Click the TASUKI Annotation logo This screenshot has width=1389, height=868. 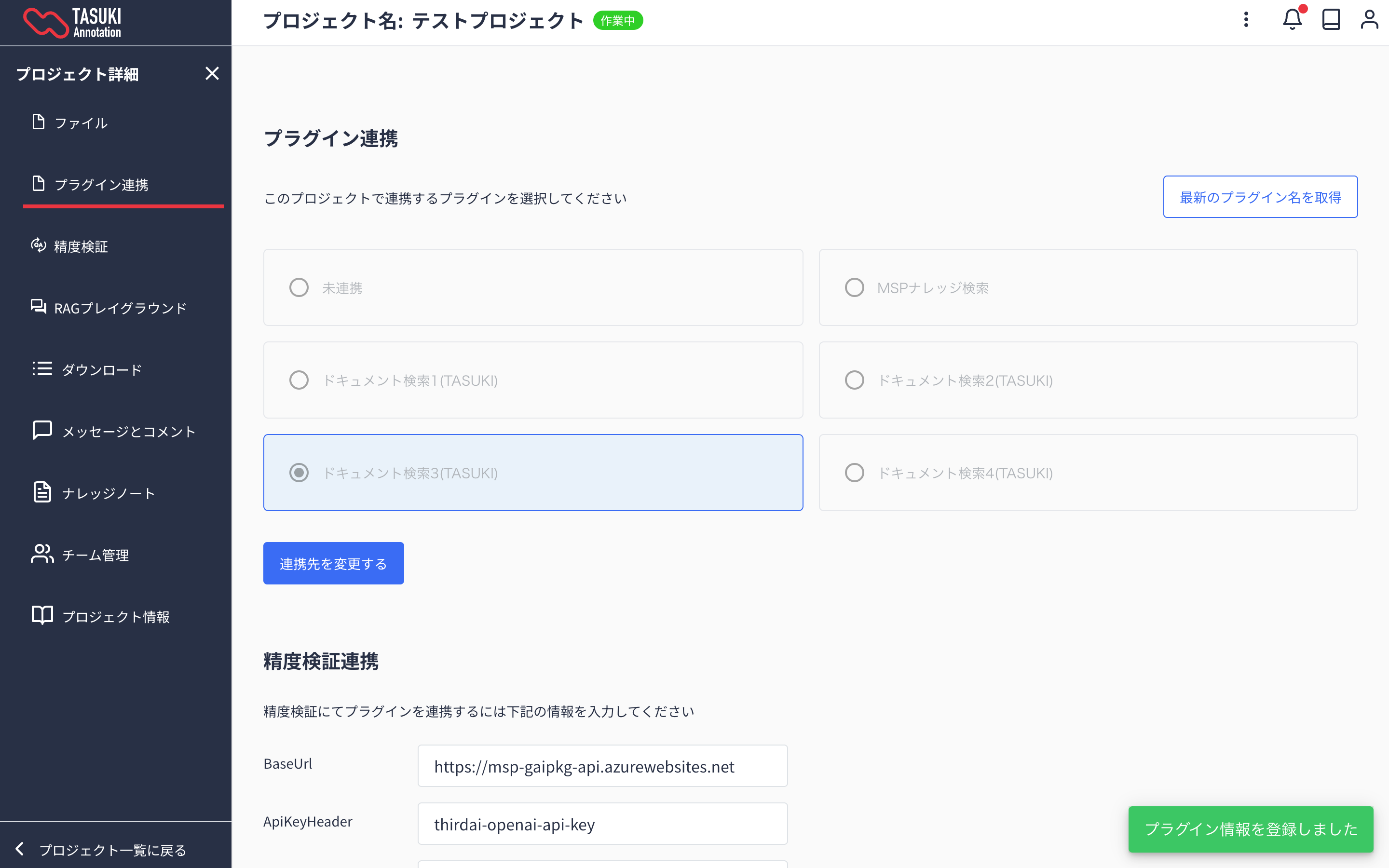point(72,23)
